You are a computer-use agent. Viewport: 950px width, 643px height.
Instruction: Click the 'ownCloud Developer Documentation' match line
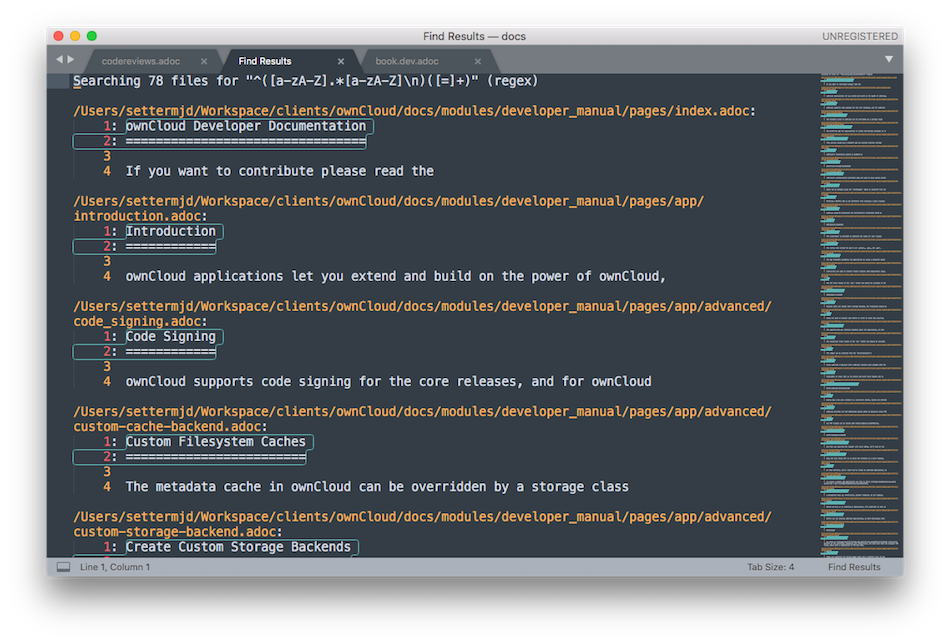pos(246,126)
